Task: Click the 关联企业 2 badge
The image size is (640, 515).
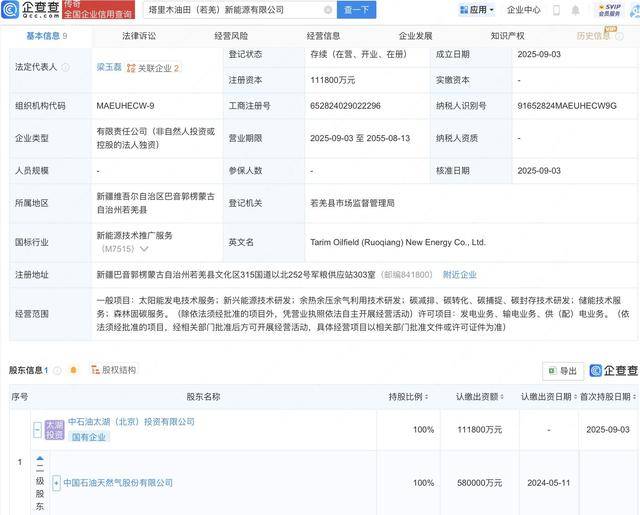Action: click(x=153, y=68)
